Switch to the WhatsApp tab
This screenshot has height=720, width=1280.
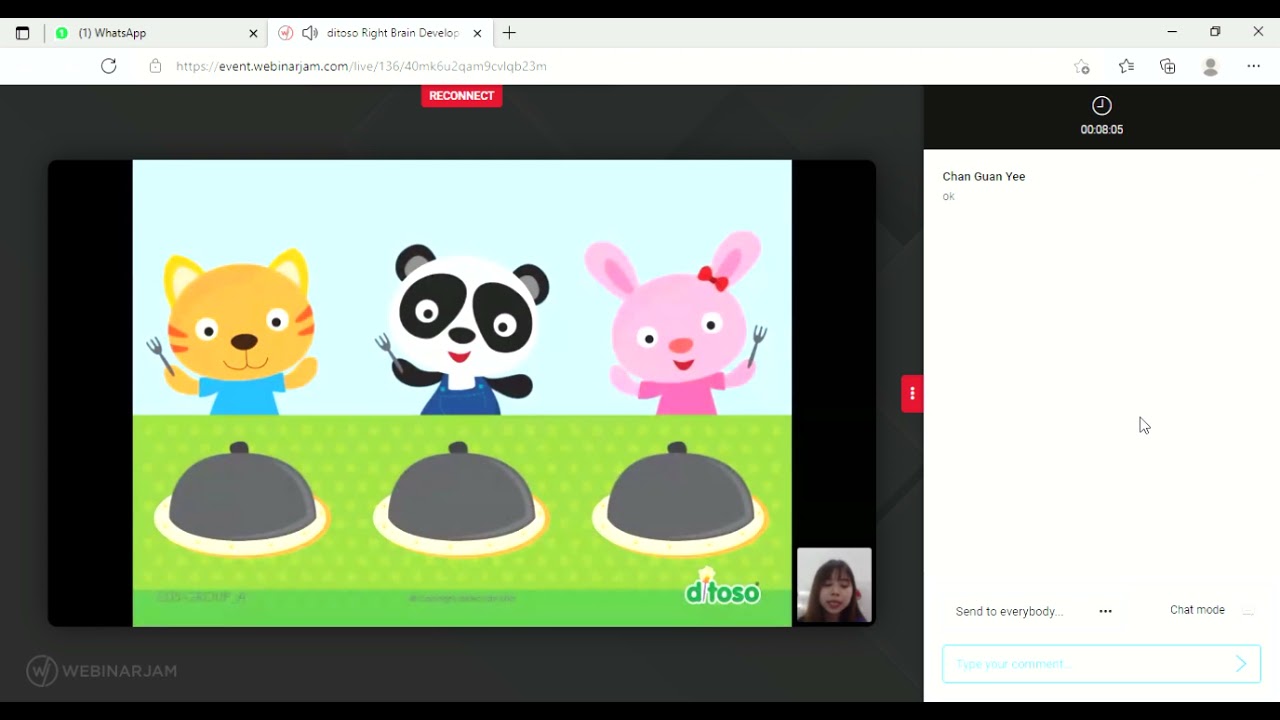[157, 33]
